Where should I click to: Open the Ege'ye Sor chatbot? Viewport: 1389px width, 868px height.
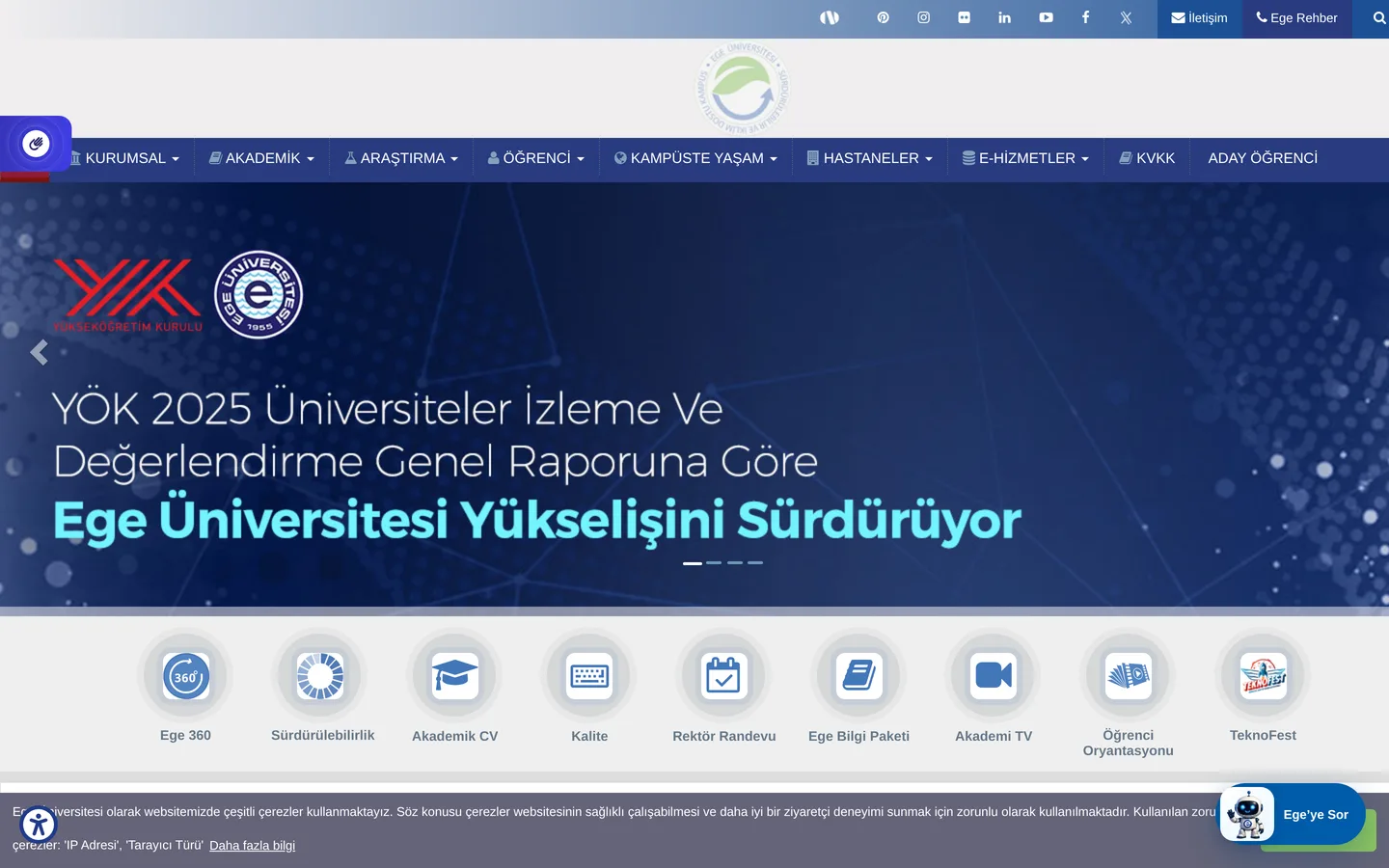coord(1293,815)
